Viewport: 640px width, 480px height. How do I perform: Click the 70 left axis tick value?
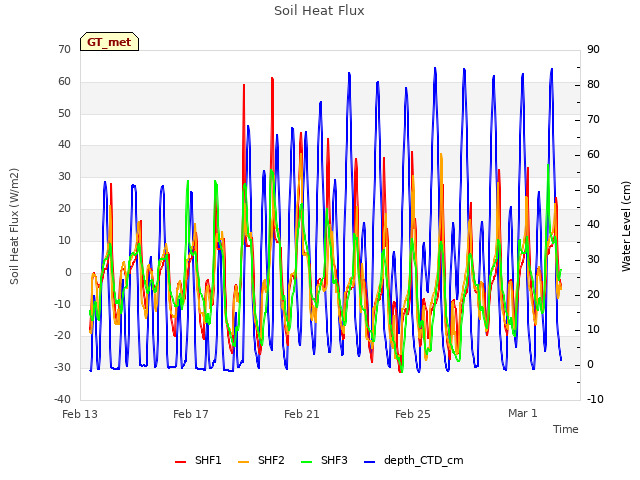64,49
